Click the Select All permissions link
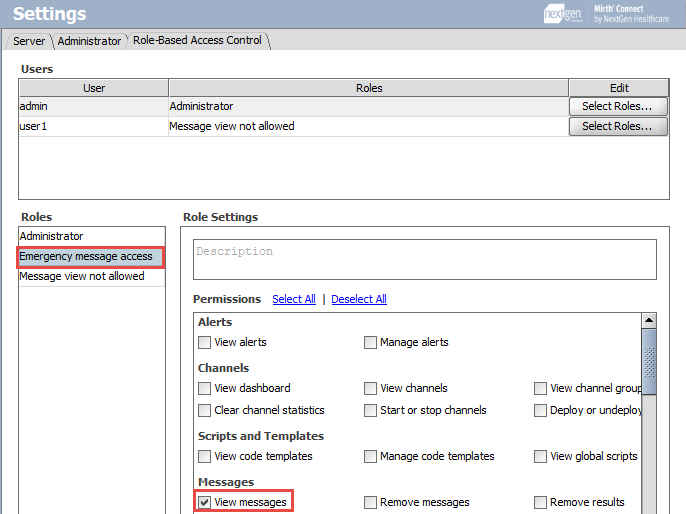 (x=294, y=299)
